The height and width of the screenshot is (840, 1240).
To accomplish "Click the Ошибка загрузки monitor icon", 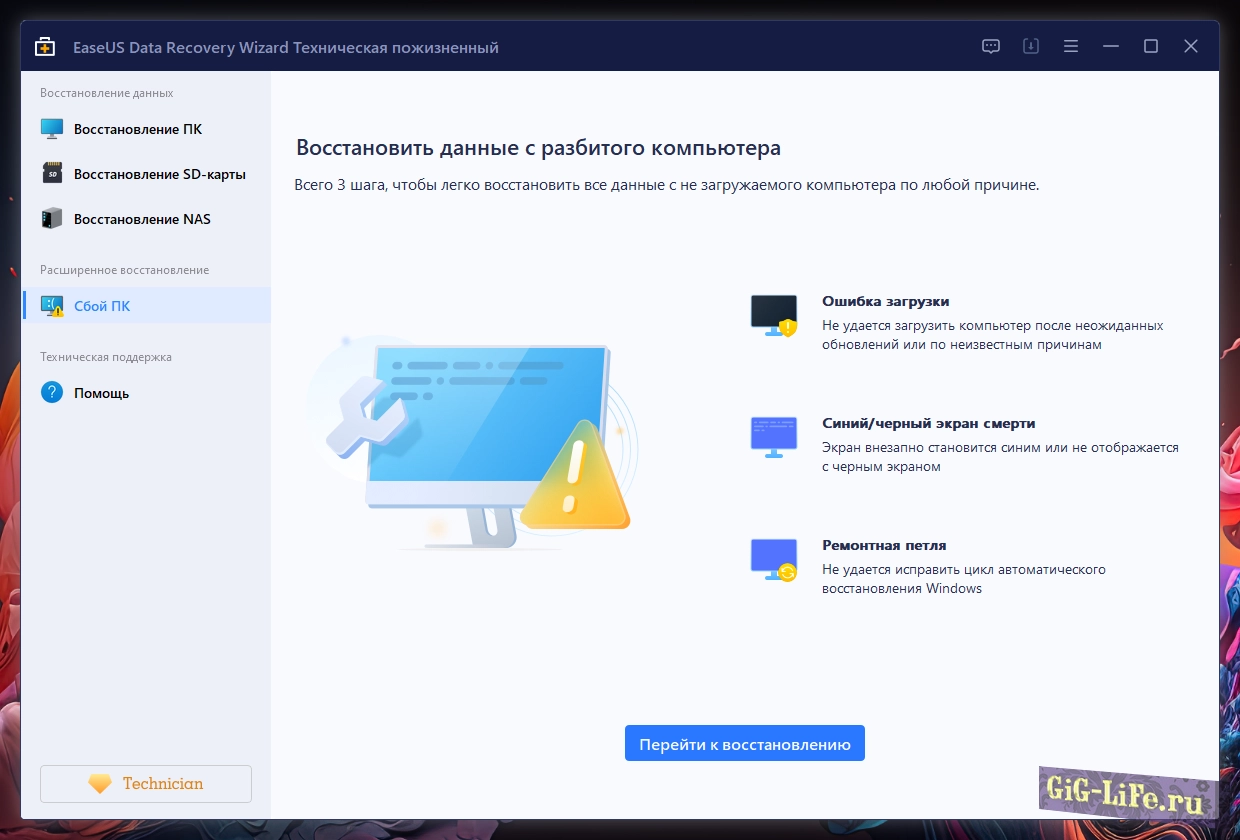I will tap(774, 315).
